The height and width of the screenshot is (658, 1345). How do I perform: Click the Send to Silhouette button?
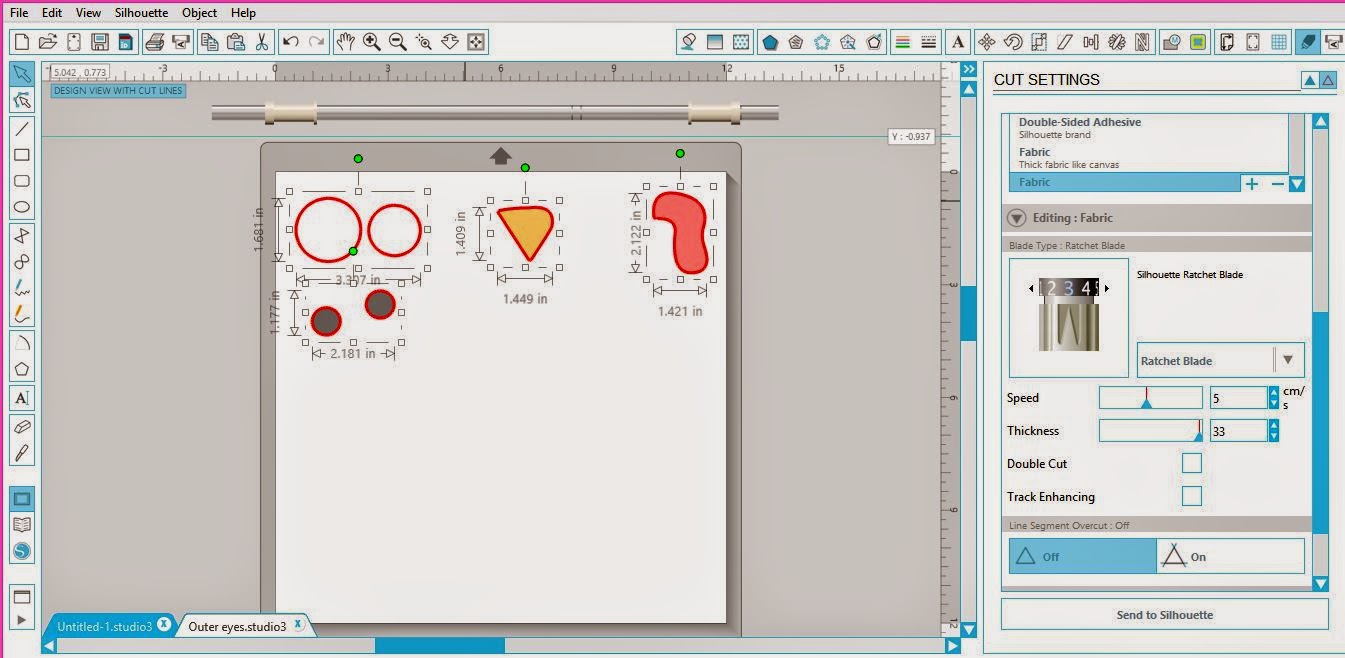[x=1163, y=614]
